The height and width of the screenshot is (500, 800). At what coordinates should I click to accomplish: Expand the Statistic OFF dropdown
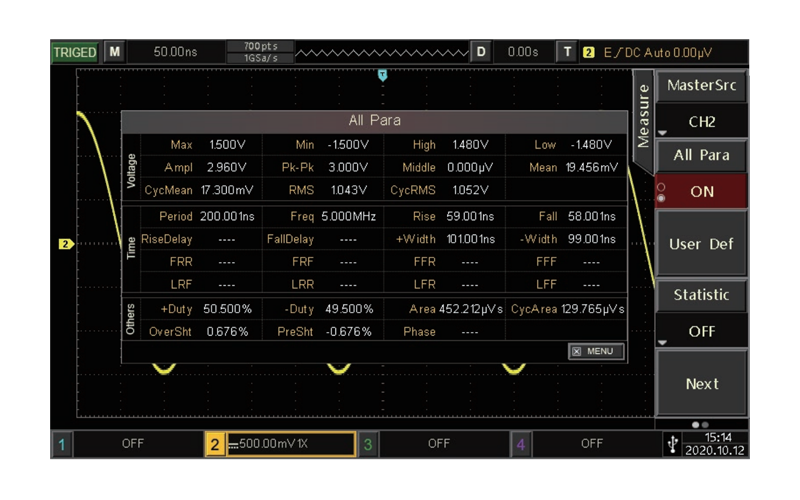[702, 331]
